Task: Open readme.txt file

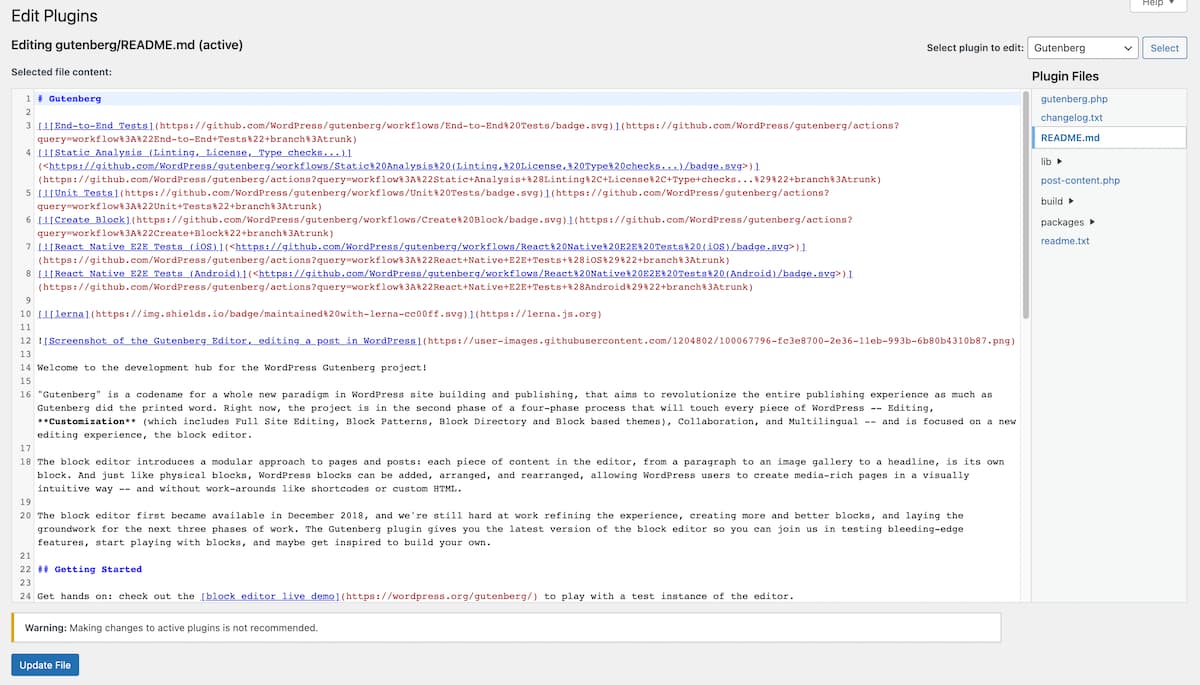Action: (x=1065, y=241)
